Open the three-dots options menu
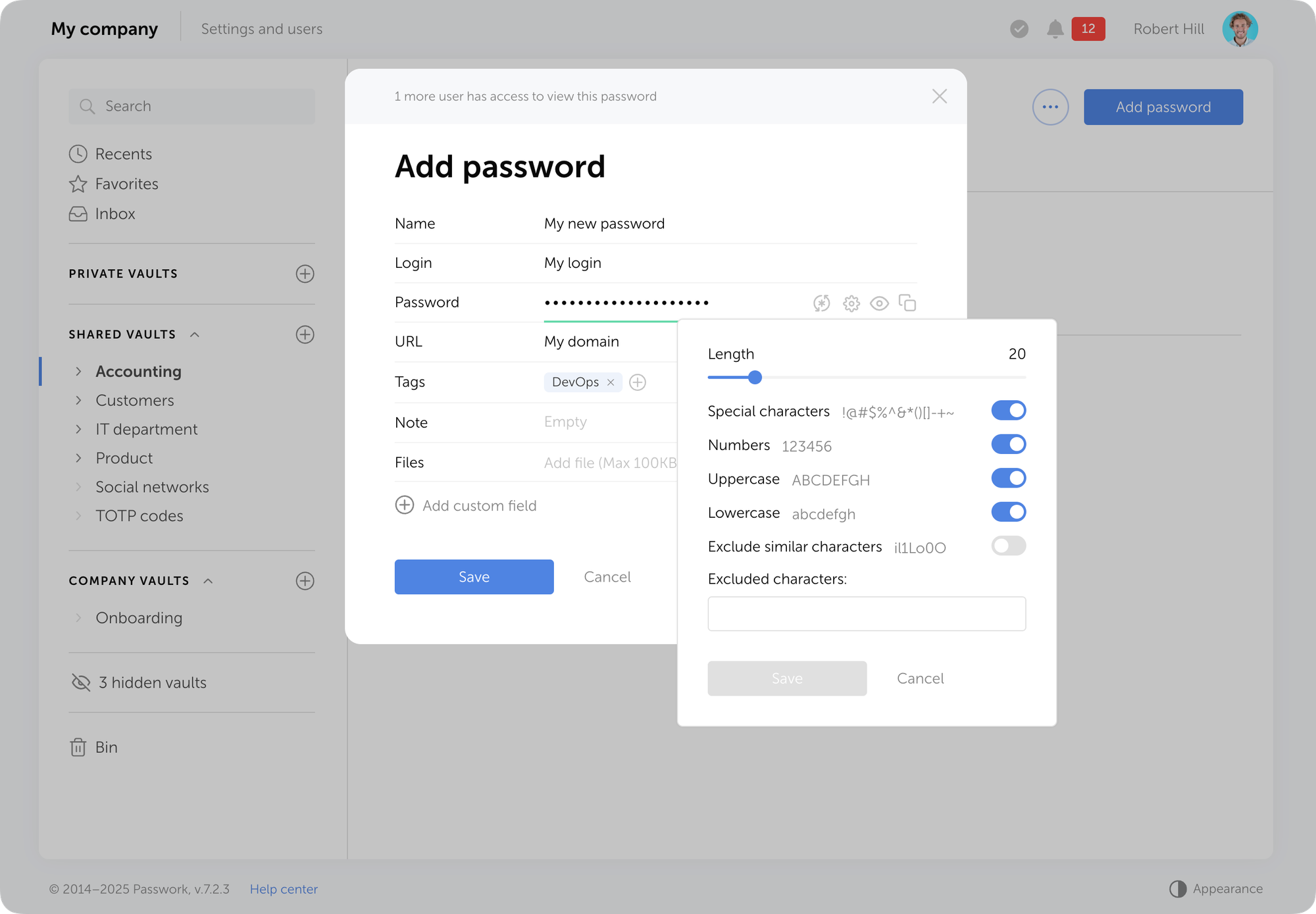Viewport: 1316px width, 914px height. point(1050,107)
